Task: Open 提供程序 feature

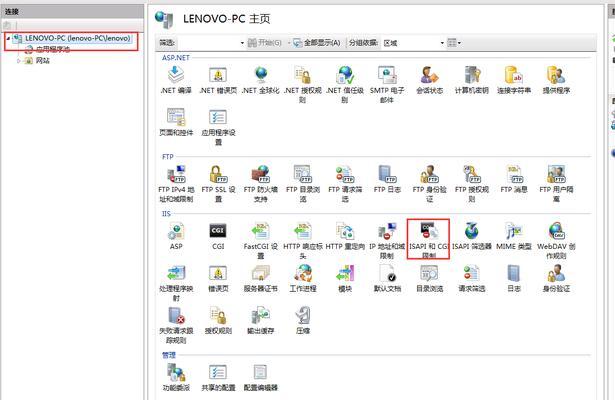Action: (x=556, y=80)
